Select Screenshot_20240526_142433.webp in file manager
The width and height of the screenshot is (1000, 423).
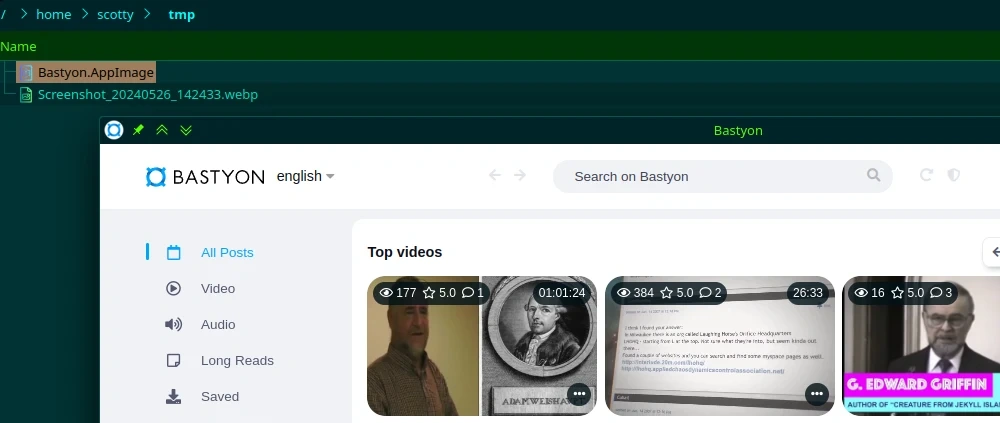148,95
